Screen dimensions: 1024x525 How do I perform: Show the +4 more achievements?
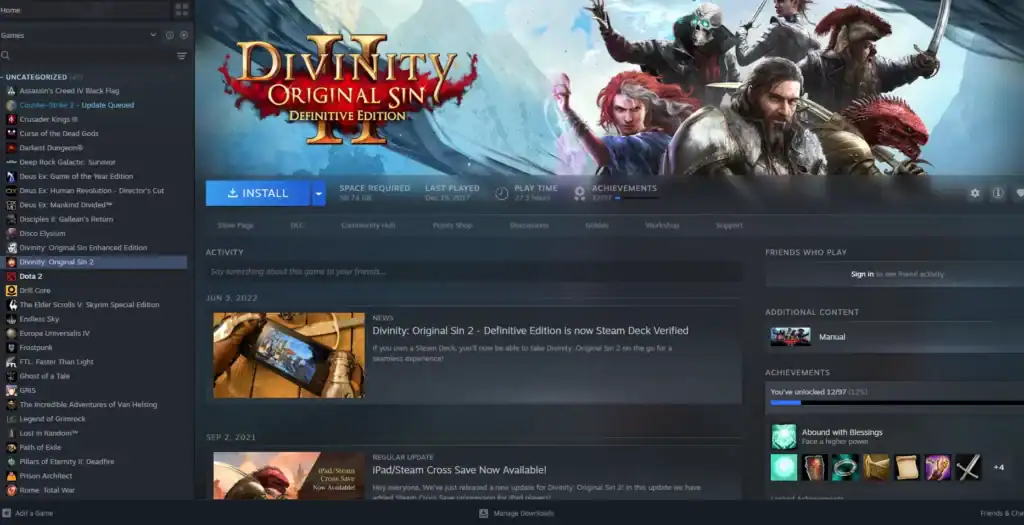[998, 467]
